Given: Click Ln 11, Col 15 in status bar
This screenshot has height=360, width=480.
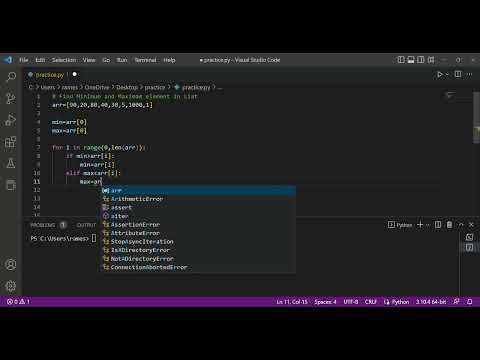Looking at the screenshot, I should click(x=292, y=302).
